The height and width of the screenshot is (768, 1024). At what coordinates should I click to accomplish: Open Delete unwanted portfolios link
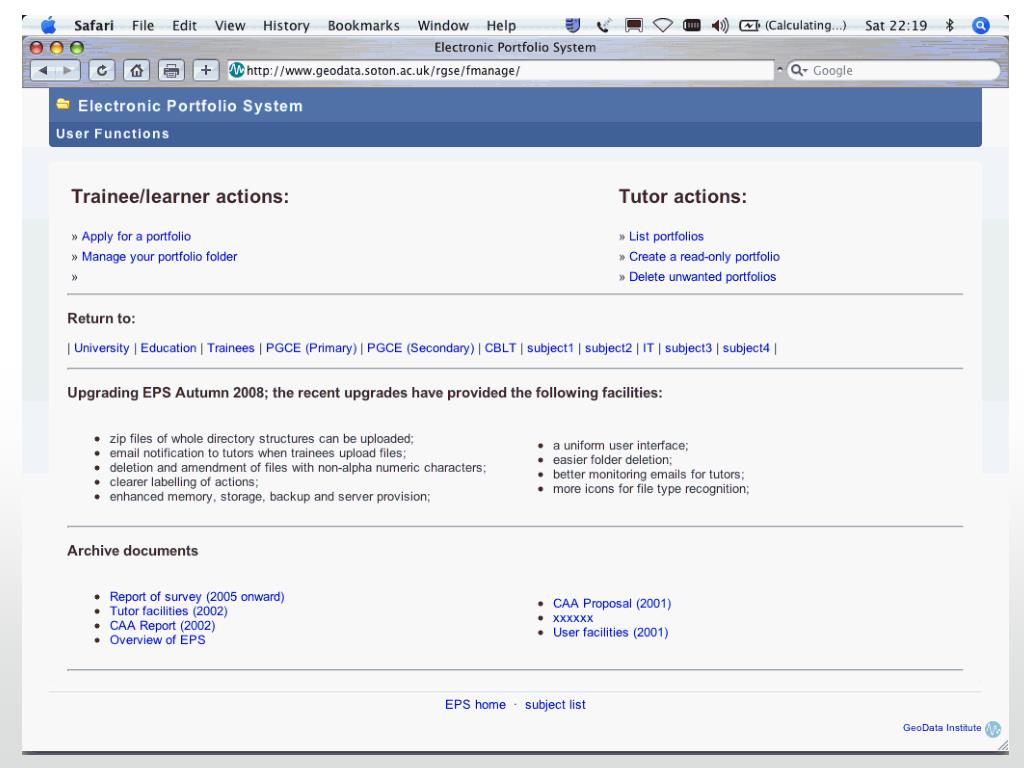[x=702, y=277]
